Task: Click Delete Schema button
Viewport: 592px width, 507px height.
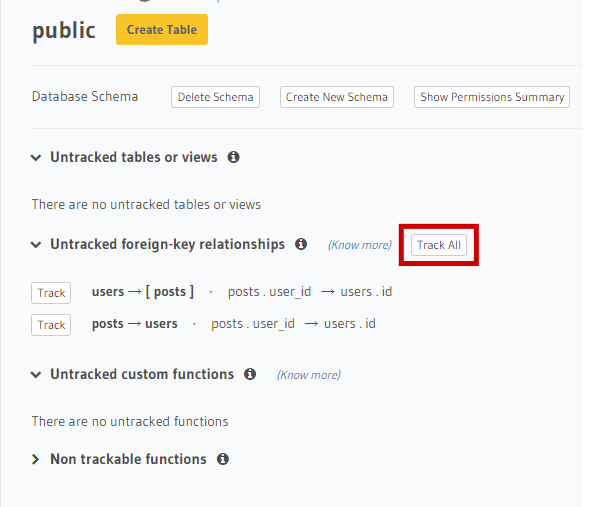Action: (215, 97)
